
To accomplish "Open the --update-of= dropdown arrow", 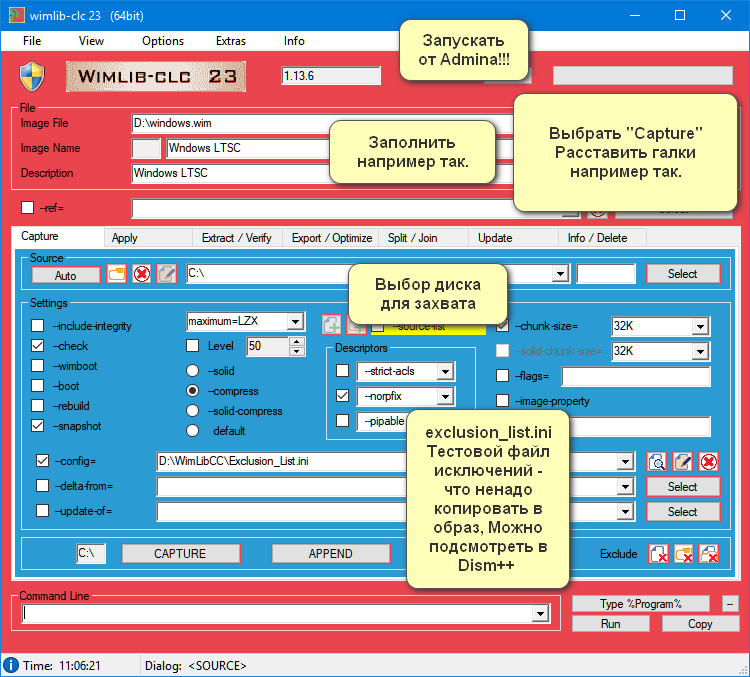I will (625, 511).
